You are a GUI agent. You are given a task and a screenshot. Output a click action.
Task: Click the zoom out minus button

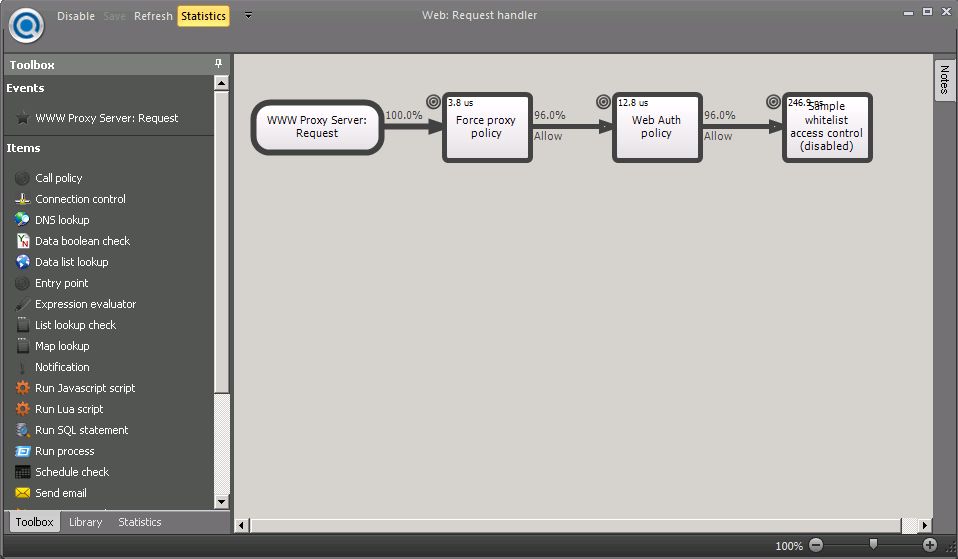816,545
